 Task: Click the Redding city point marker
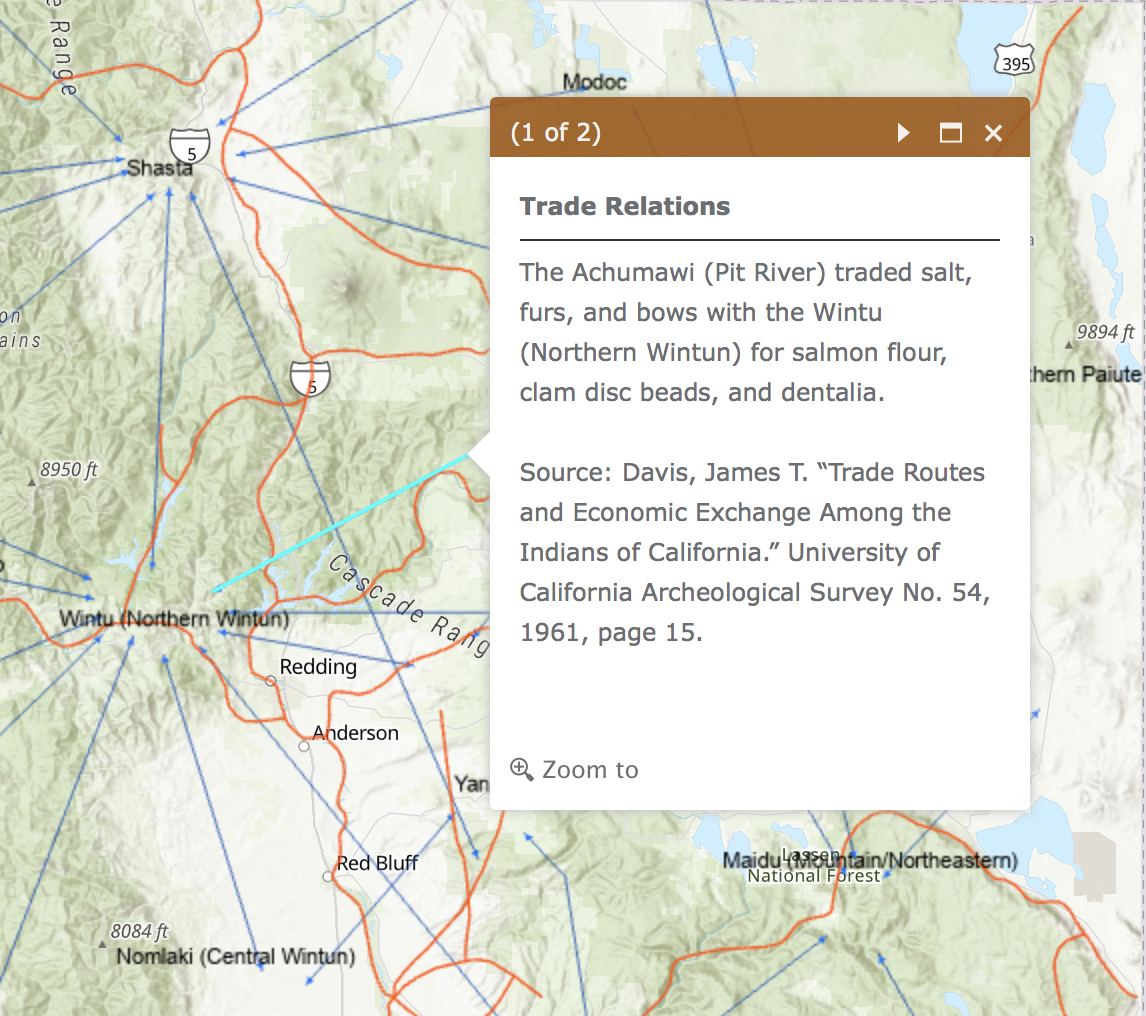coord(269,681)
